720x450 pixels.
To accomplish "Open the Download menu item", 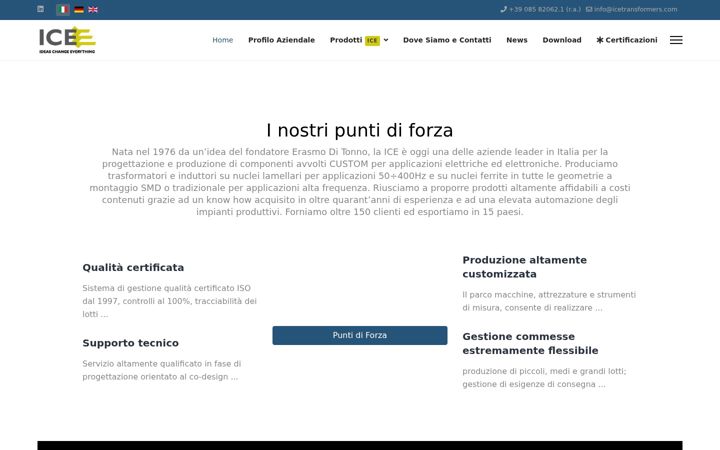I will (562, 40).
